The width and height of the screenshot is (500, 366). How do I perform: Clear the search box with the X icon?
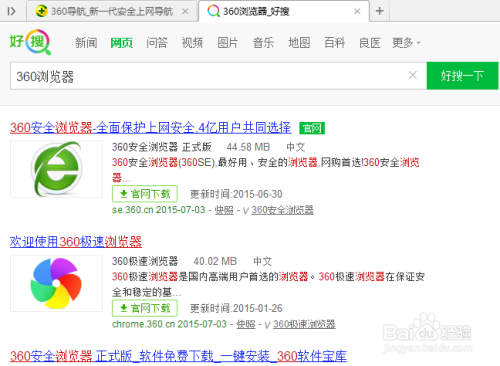[x=413, y=75]
